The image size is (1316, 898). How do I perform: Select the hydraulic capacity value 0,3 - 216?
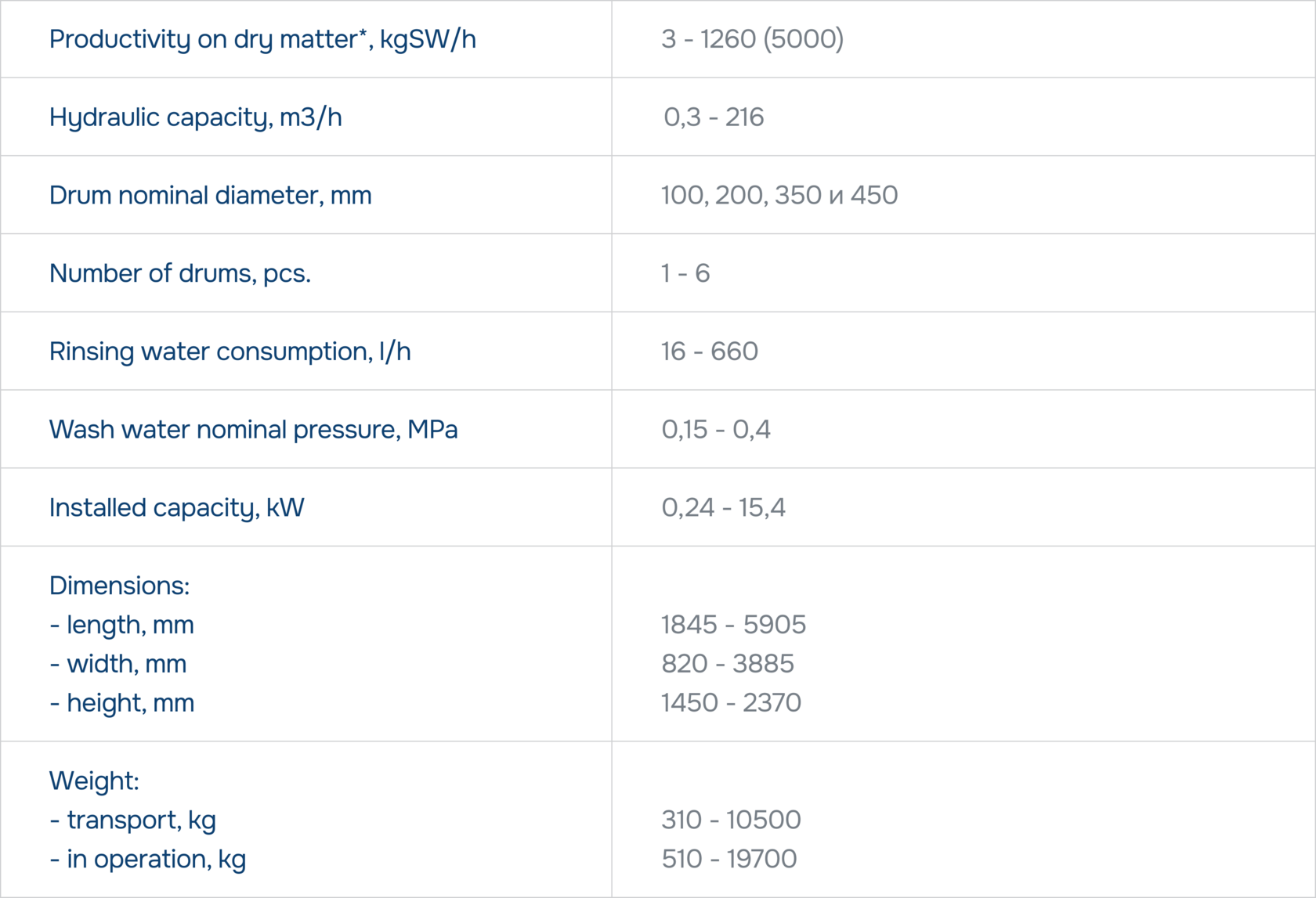713,117
